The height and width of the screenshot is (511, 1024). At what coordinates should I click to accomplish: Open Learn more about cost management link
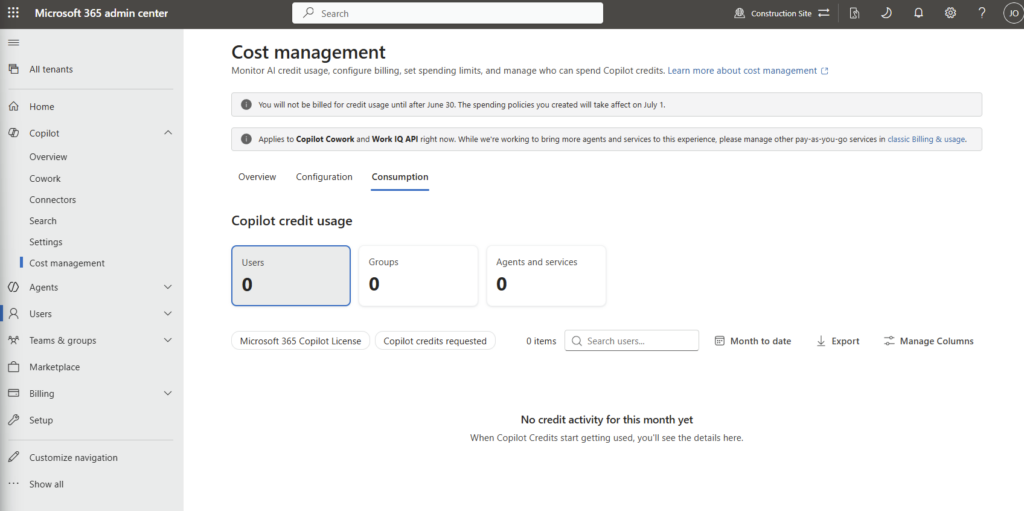[x=748, y=71]
